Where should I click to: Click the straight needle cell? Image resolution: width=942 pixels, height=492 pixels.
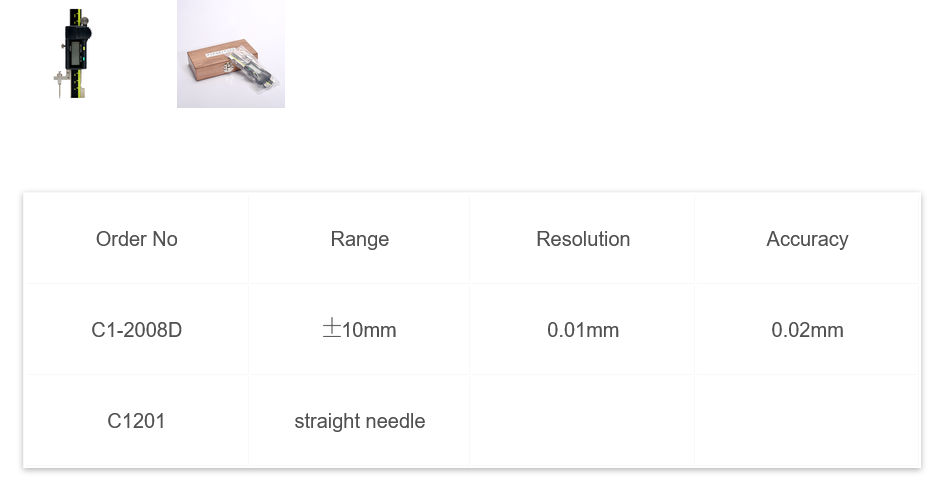pyautogui.click(x=360, y=421)
